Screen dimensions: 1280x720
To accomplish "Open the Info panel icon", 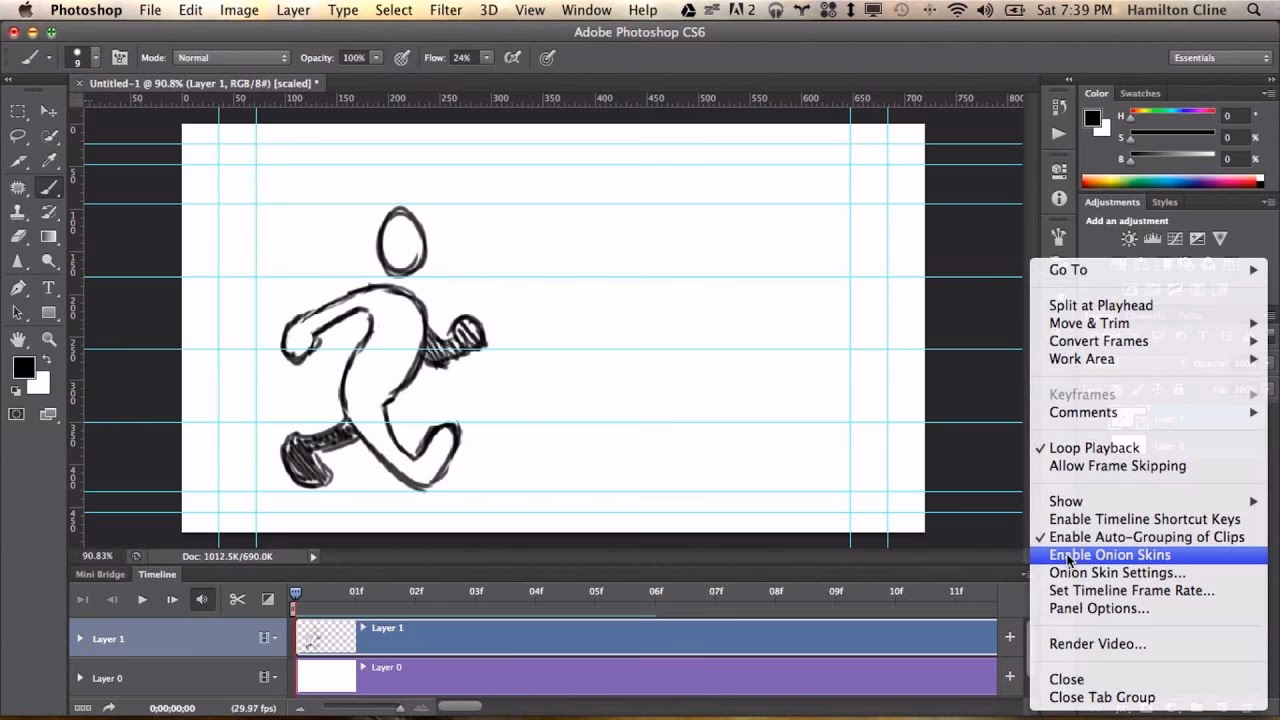I will [1059, 199].
